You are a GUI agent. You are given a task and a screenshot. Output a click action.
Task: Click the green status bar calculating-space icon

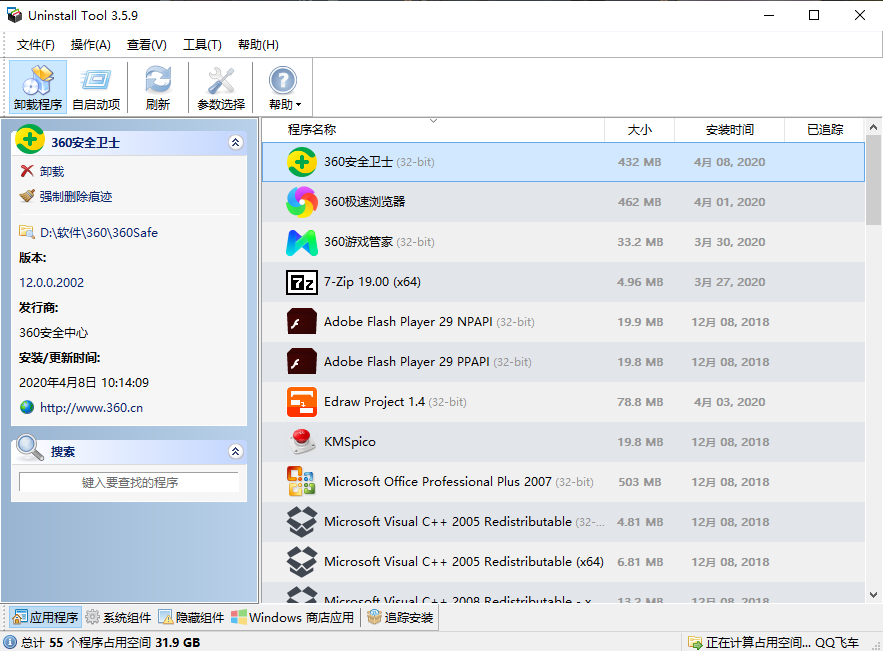pyautogui.click(x=695, y=640)
